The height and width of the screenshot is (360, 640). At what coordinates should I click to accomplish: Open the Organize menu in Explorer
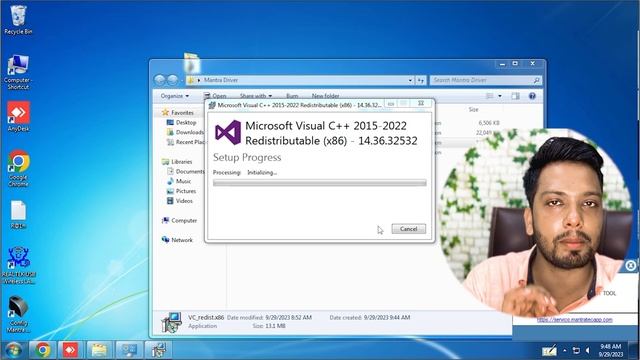(174, 96)
